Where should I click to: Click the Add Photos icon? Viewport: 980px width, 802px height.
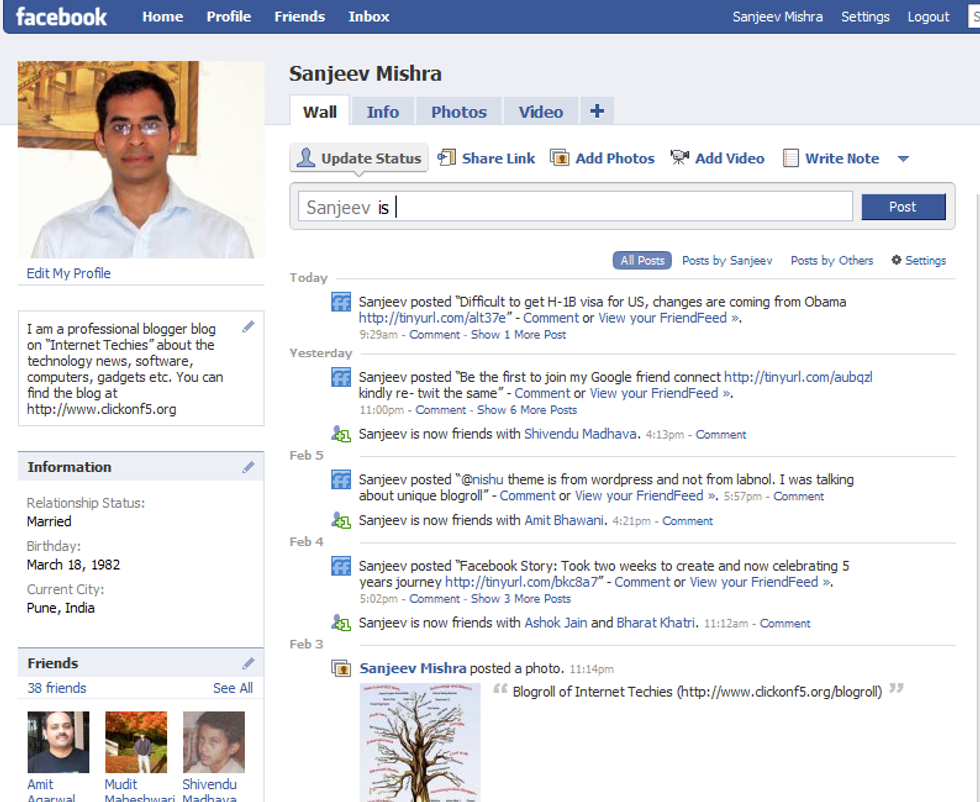point(560,158)
